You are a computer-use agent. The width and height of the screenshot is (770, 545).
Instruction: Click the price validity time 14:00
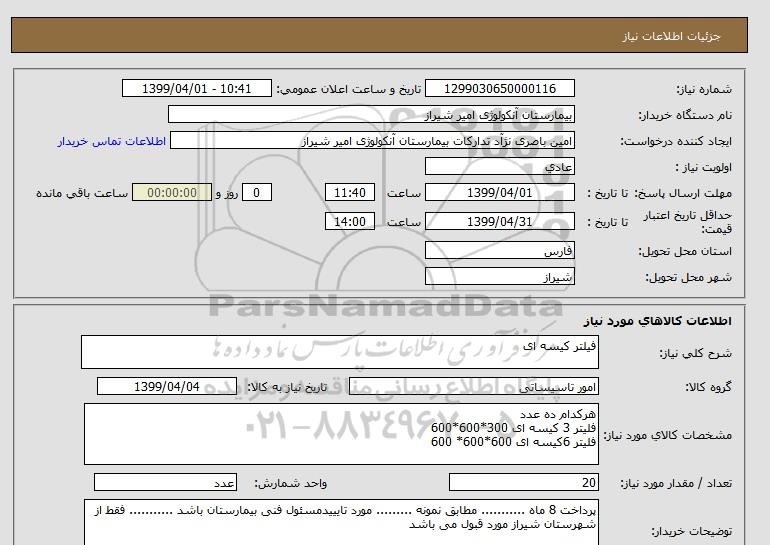coord(350,222)
